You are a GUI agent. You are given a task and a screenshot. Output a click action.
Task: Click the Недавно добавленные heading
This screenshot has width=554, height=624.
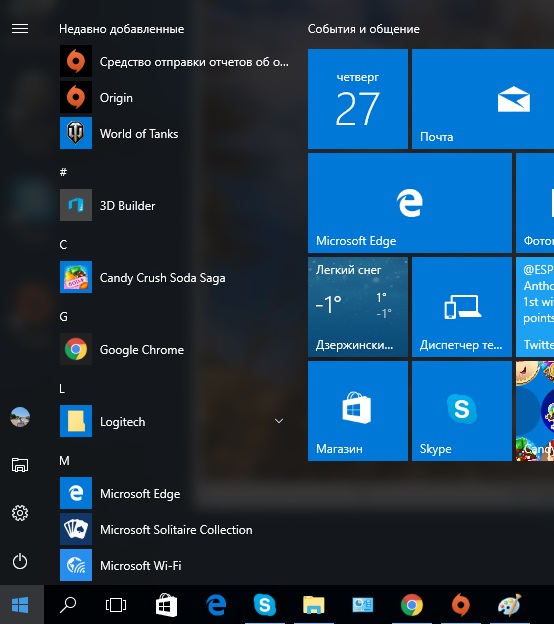[121, 29]
